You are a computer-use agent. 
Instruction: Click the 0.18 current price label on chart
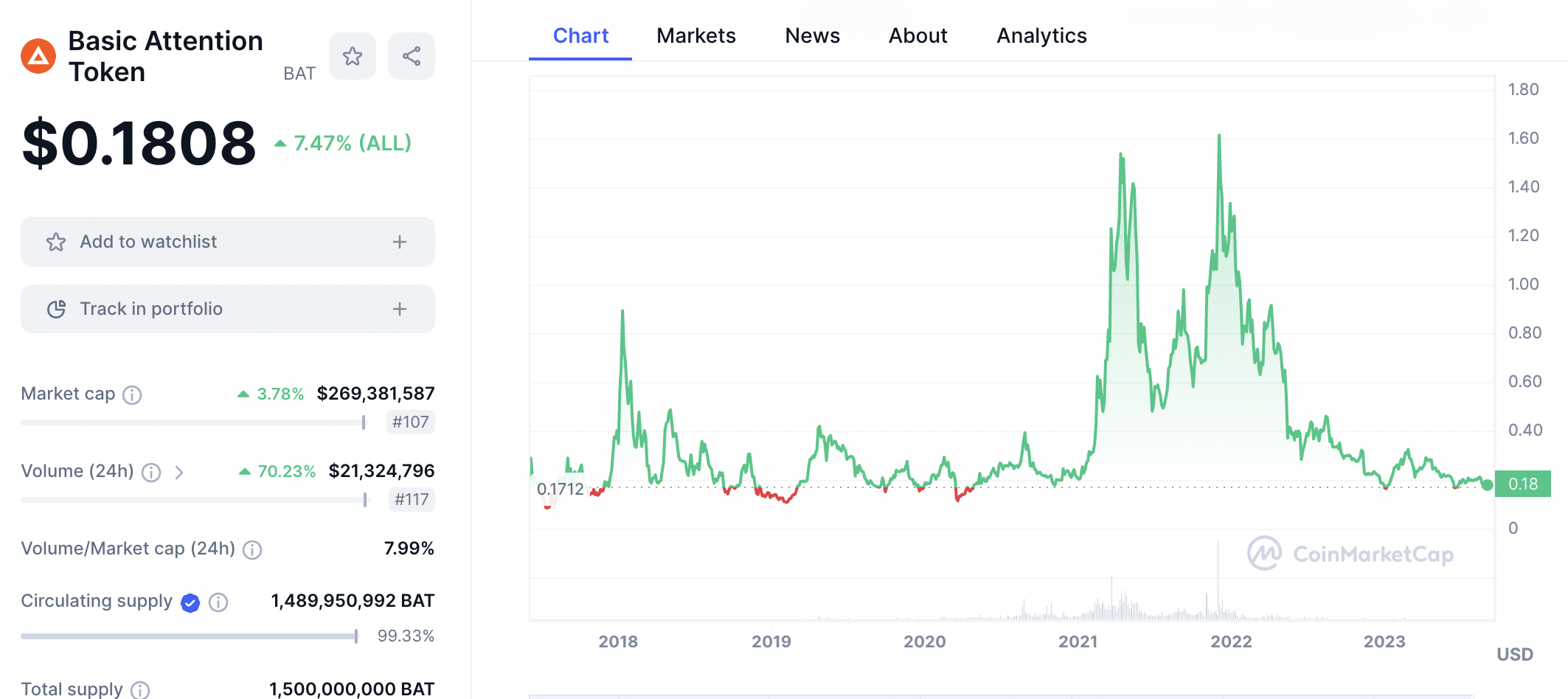(1523, 484)
